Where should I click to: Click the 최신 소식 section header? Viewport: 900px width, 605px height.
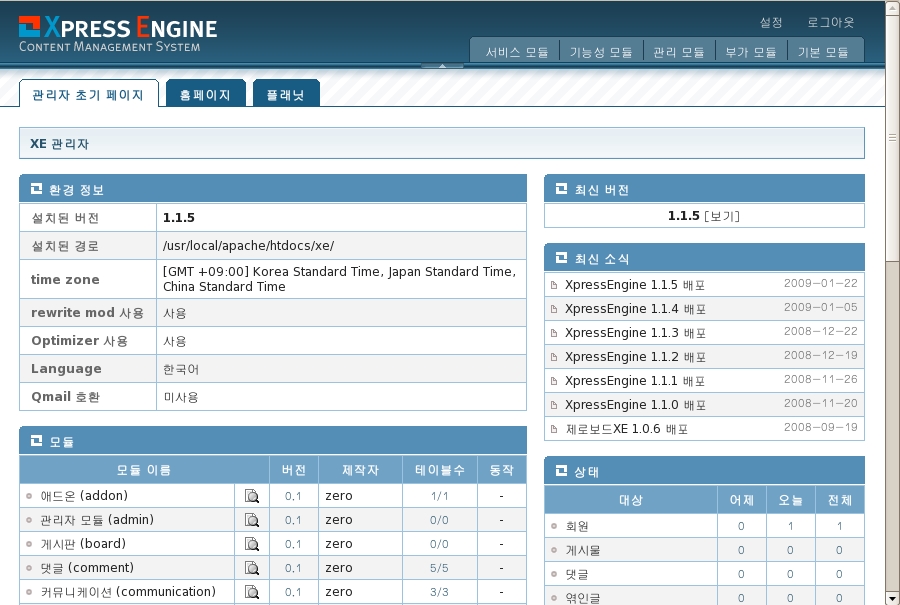(x=704, y=258)
